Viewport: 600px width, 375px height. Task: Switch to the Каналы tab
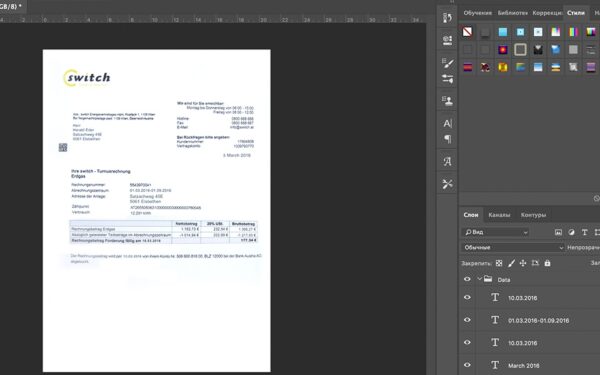coord(499,215)
